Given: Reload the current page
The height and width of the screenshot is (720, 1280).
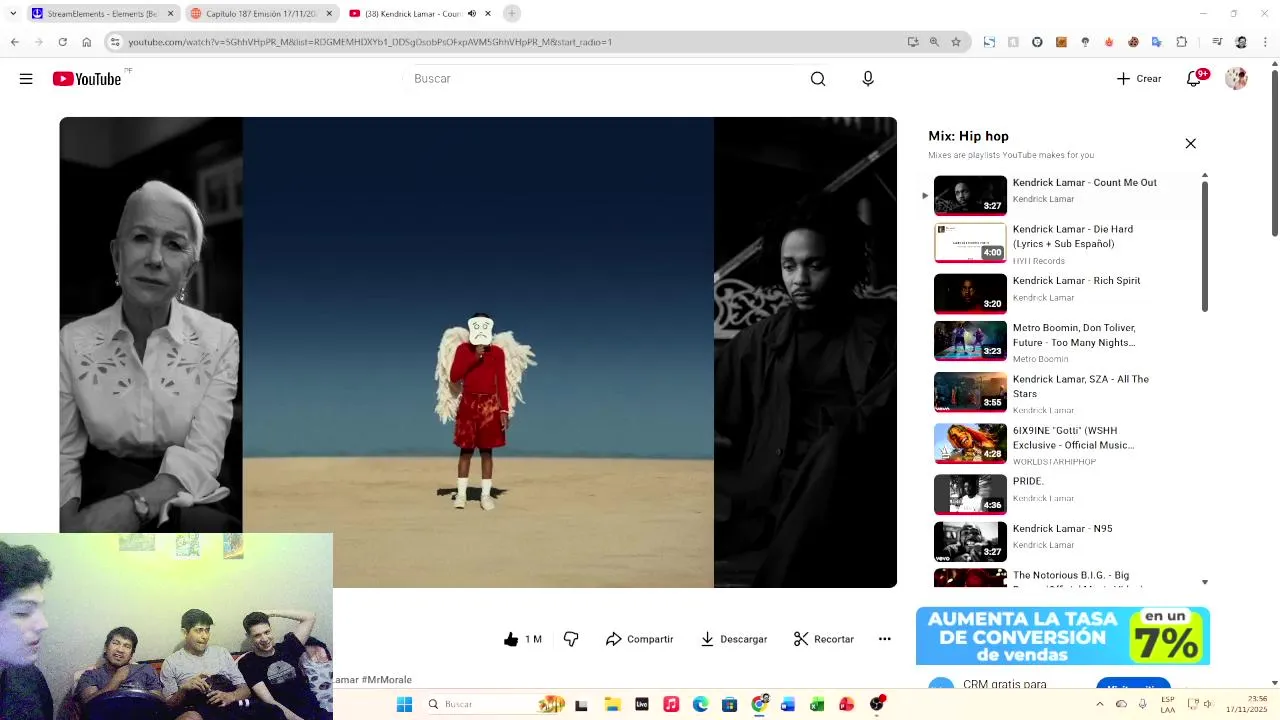Looking at the screenshot, I should (x=62, y=42).
